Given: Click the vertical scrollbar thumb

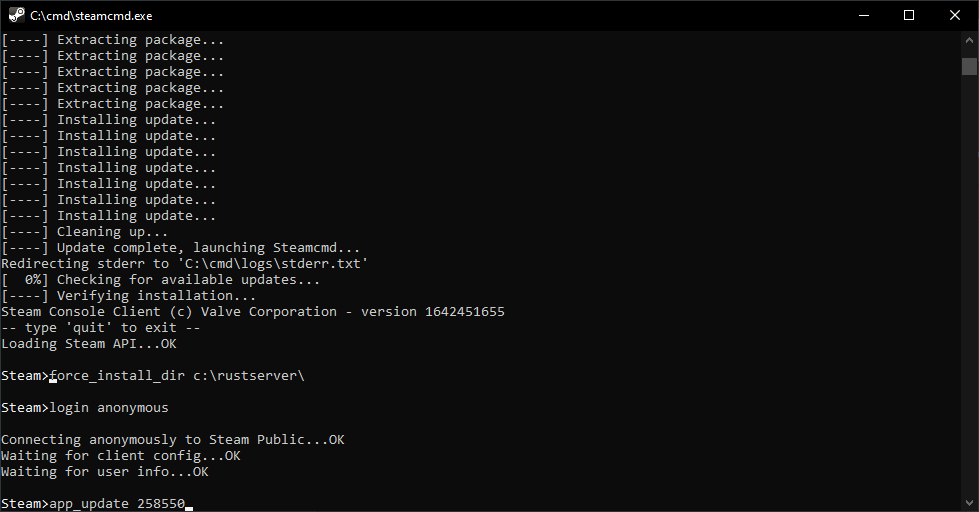Looking at the screenshot, I should tap(969, 66).
